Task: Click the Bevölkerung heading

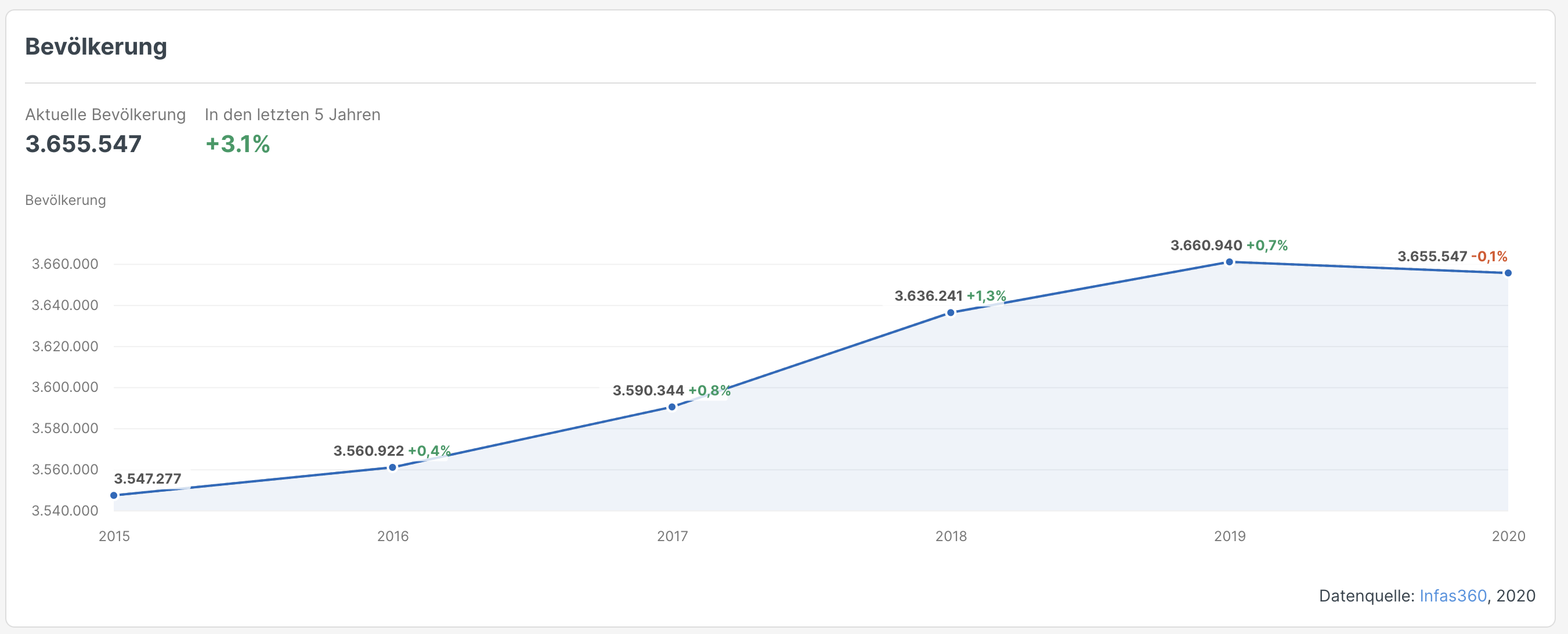Action: pos(96,47)
